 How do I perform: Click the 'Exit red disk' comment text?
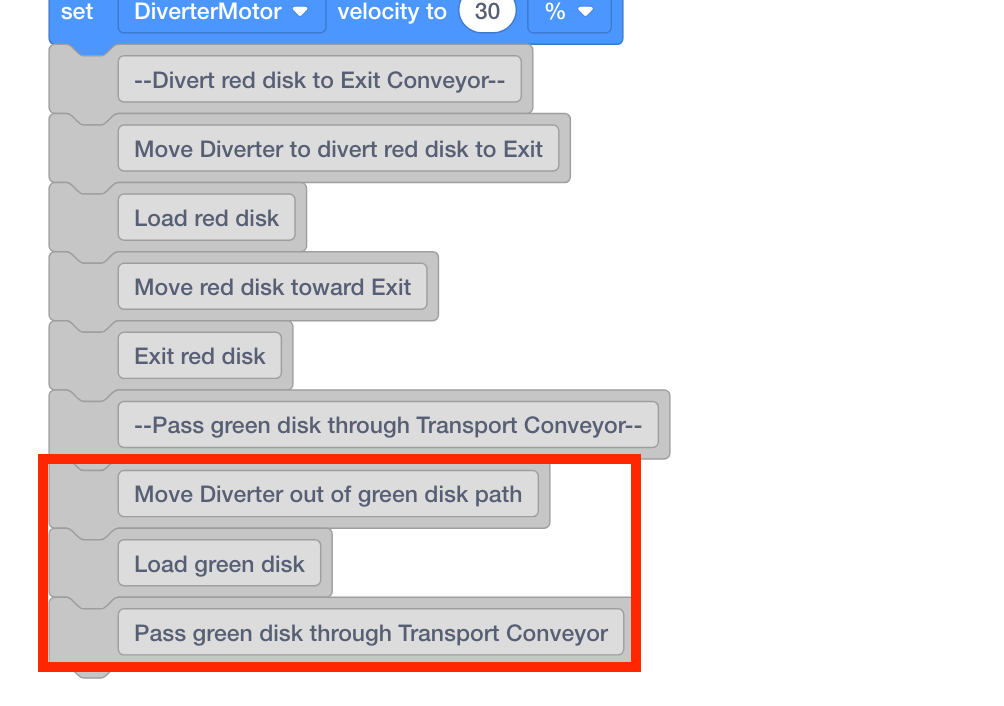pyautogui.click(x=199, y=356)
